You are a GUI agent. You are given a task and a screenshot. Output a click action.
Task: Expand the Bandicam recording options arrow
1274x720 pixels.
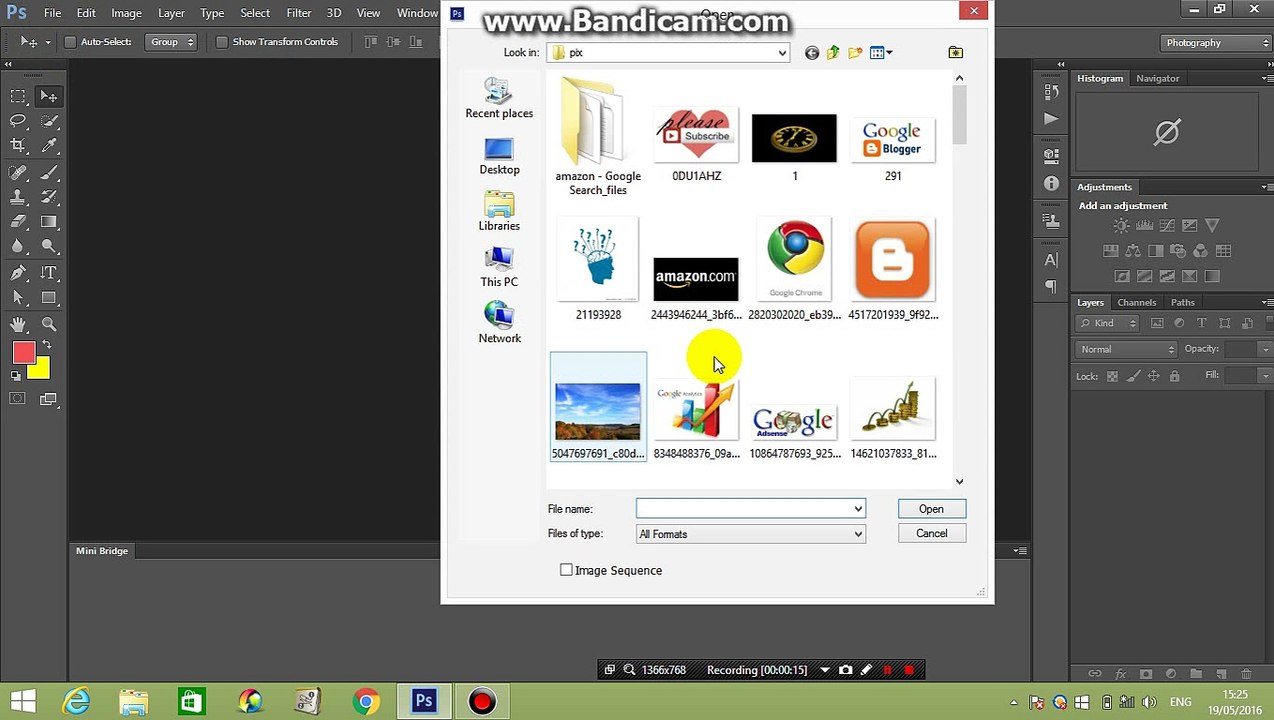(x=825, y=670)
